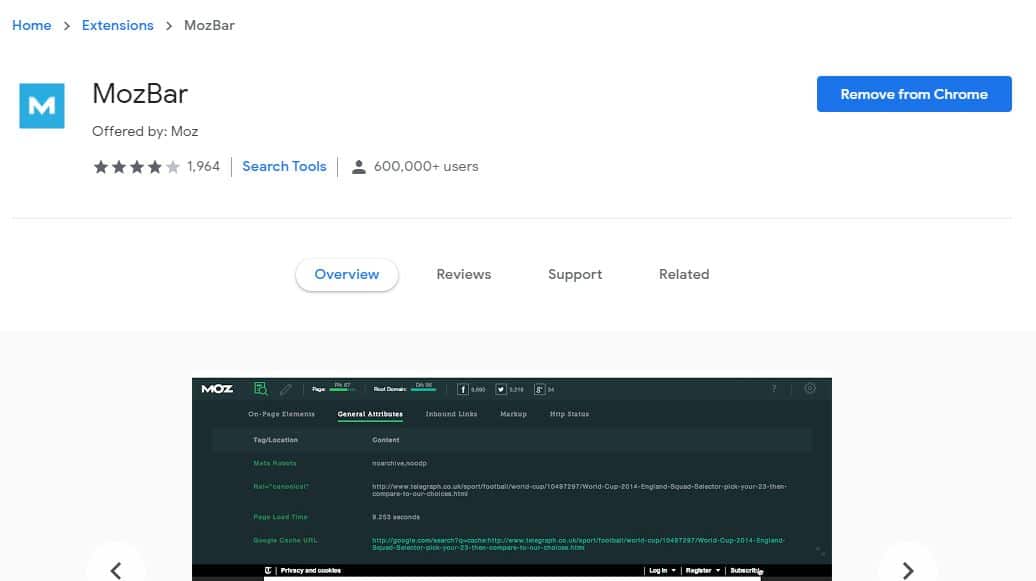Select Markup tab in preview
Screen dimensions: 1036x581
tap(513, 414)
